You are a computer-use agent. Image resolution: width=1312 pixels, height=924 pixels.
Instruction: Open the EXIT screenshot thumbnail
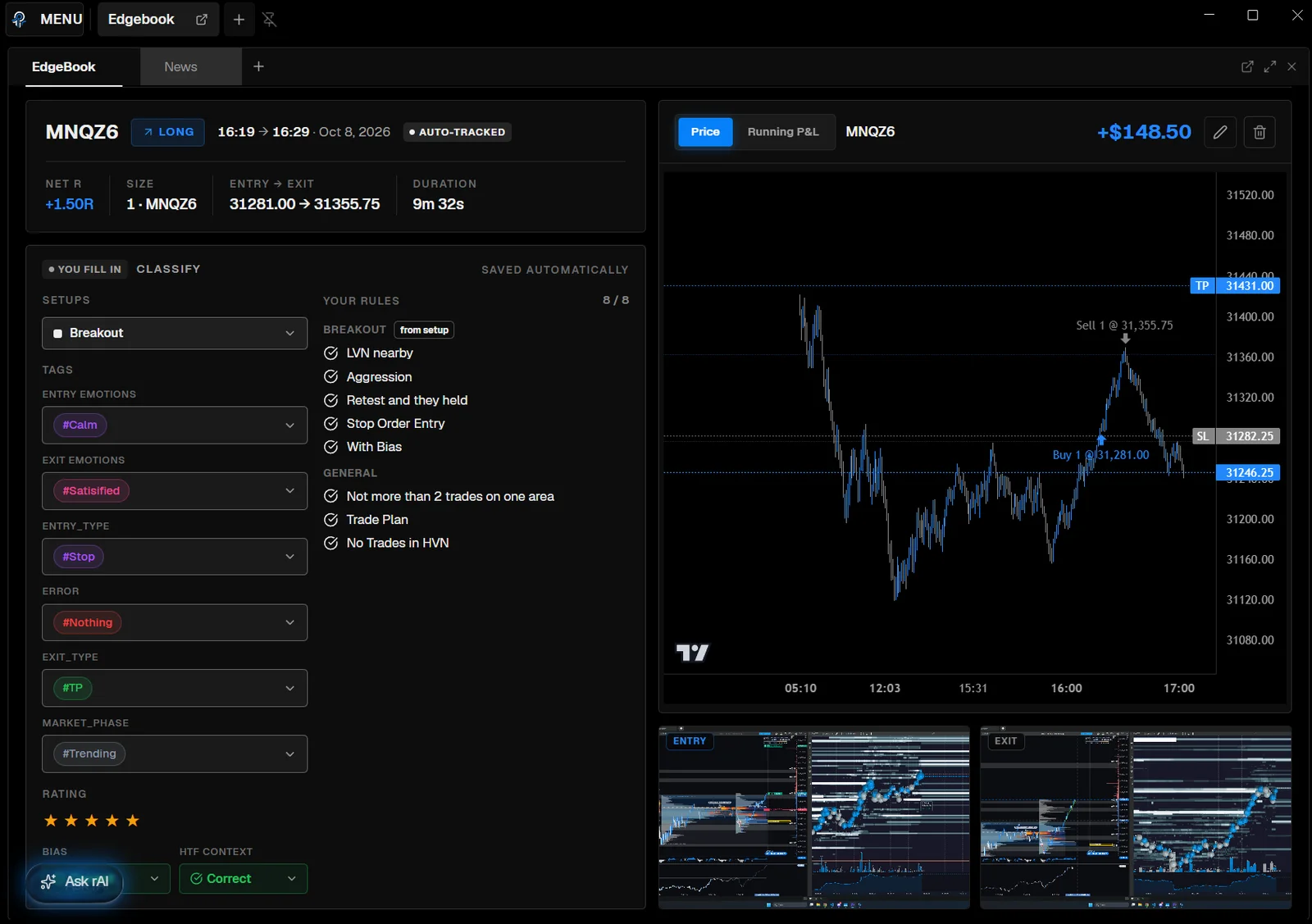tap(1136, 817)
